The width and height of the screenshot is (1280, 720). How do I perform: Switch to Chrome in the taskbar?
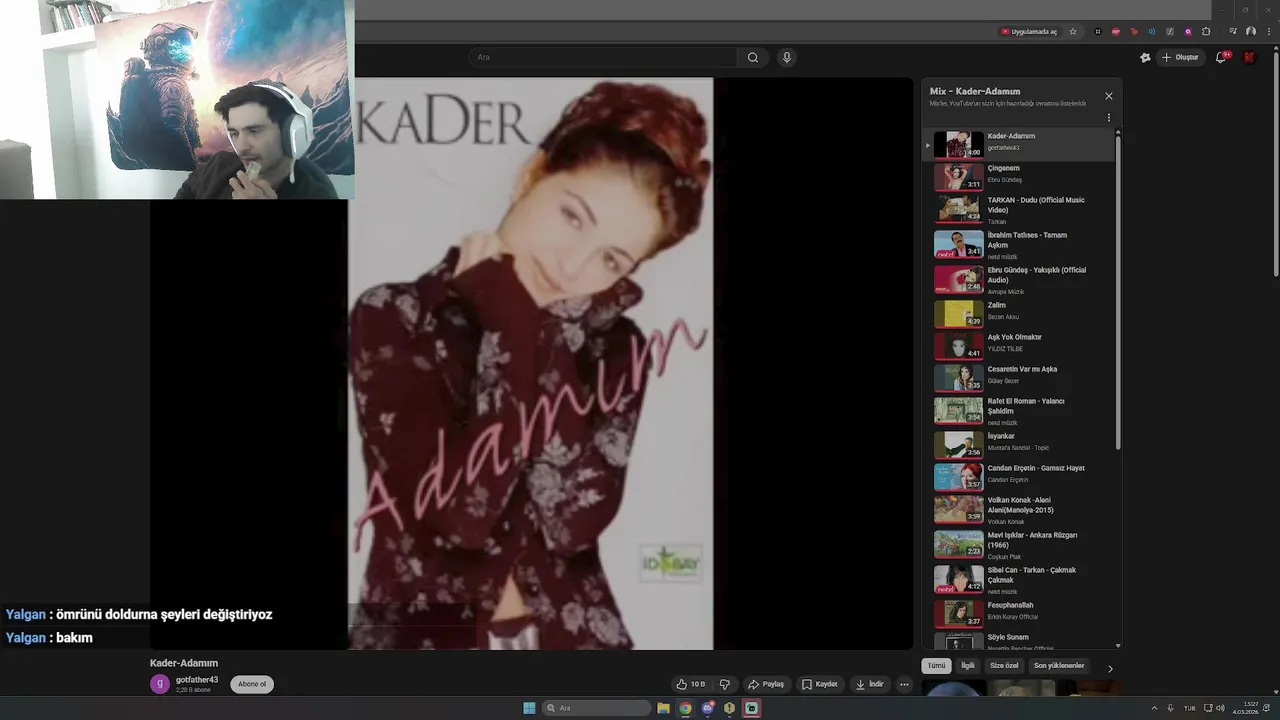point(685,708)
